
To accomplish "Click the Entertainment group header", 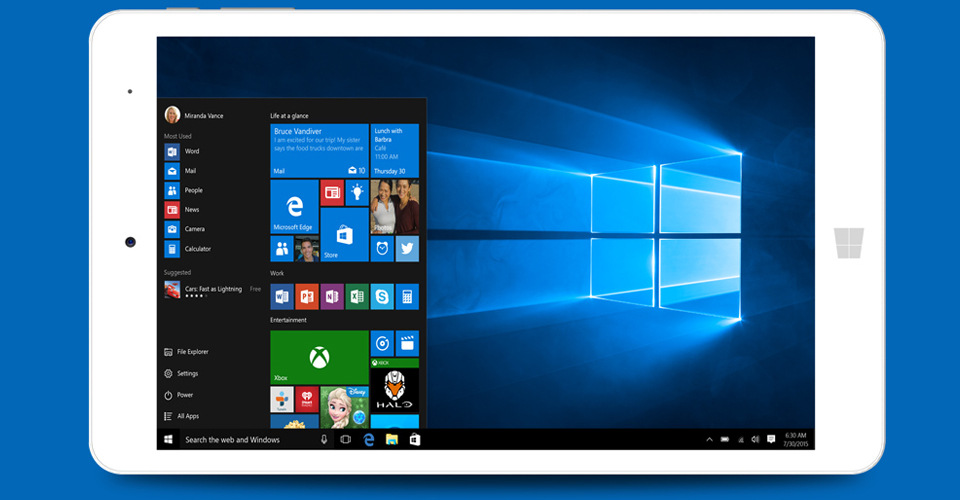I will click(288, 320).
